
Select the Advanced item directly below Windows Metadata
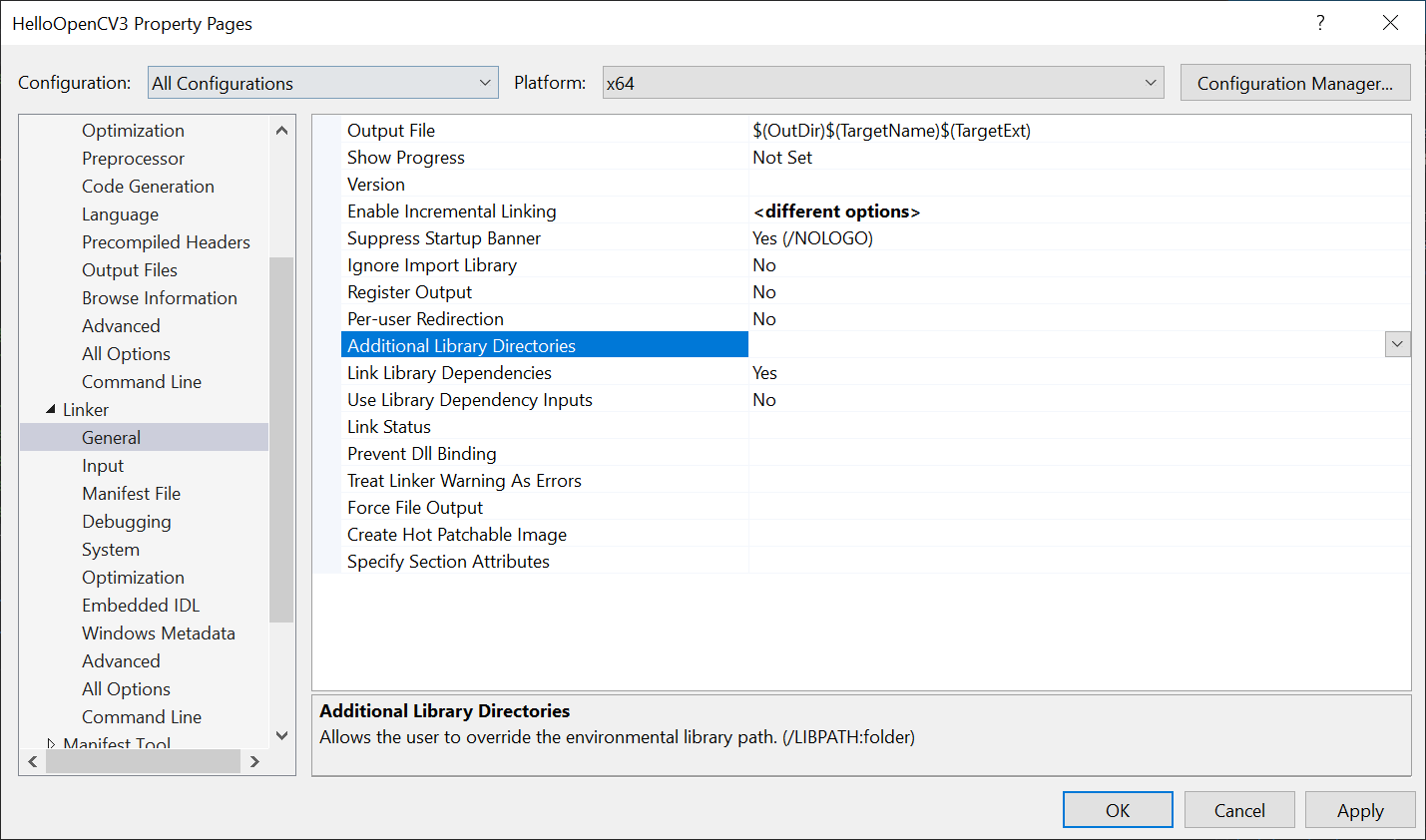tap(121, 661)
